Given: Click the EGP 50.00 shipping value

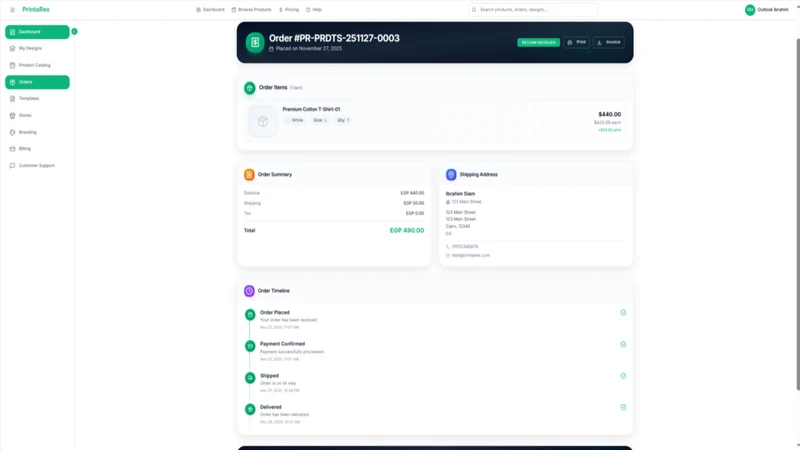Looking at the screenshot, I should [414, 203].
